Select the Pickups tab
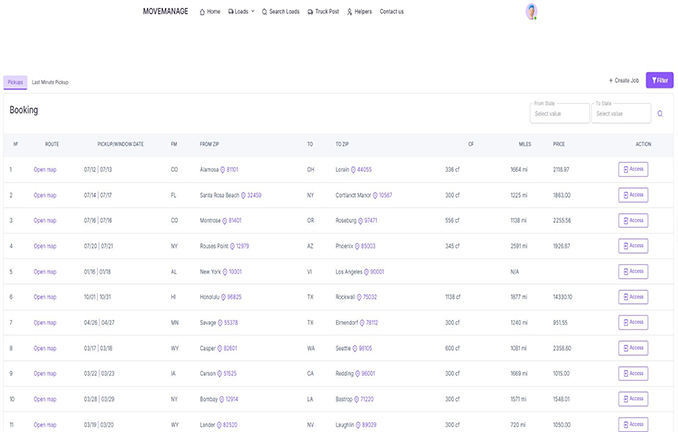 15,82
